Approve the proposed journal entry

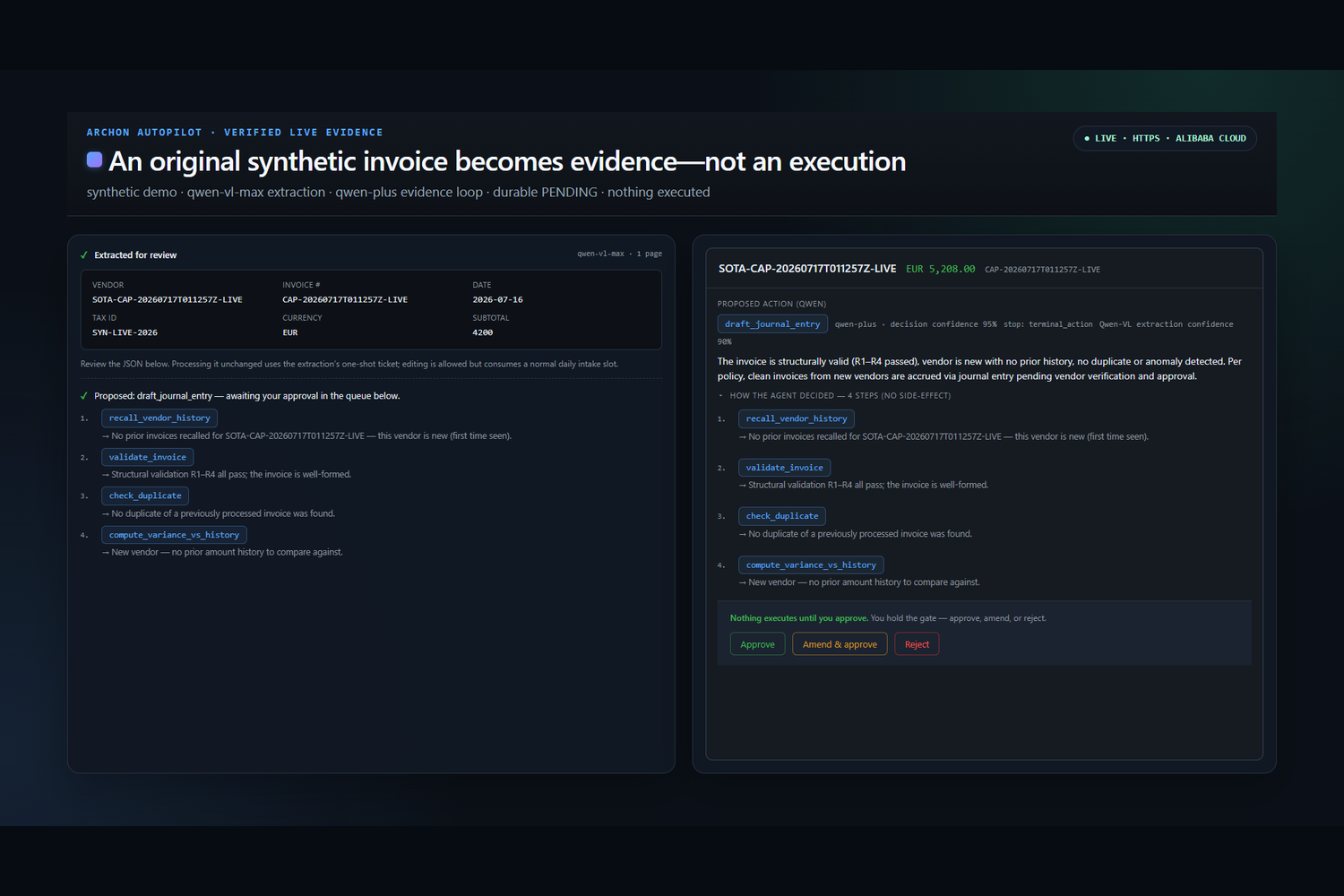coord(757,644)
